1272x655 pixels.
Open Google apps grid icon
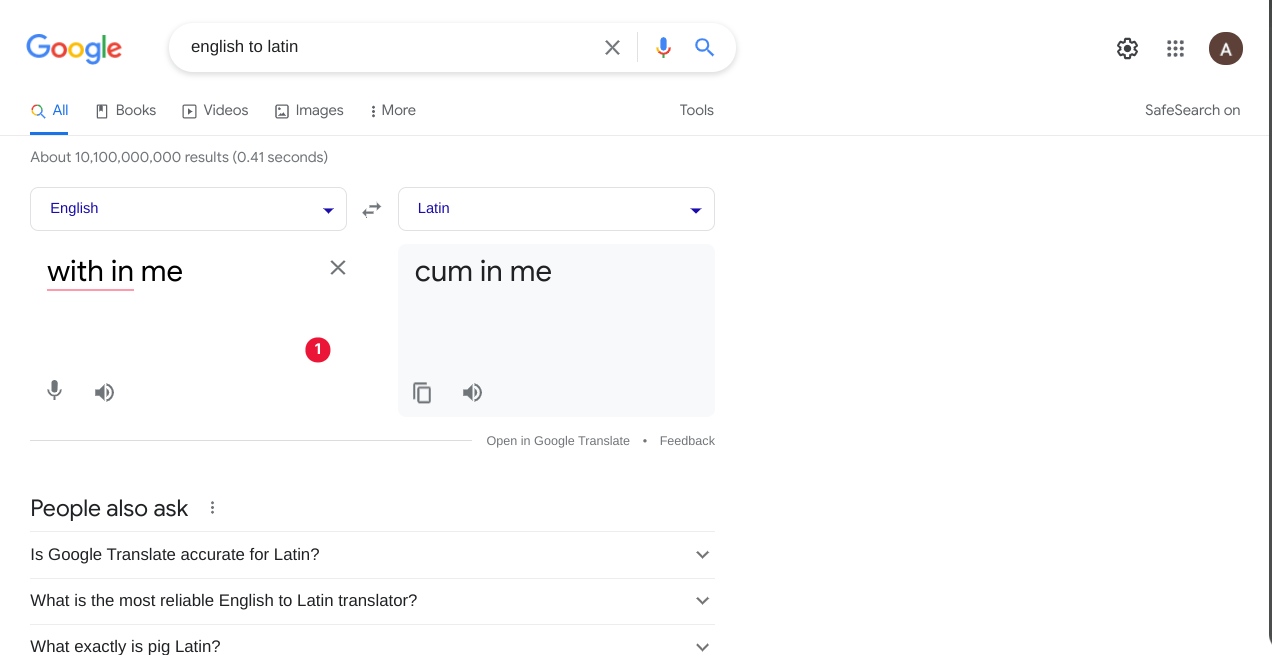click(1175, 47)
